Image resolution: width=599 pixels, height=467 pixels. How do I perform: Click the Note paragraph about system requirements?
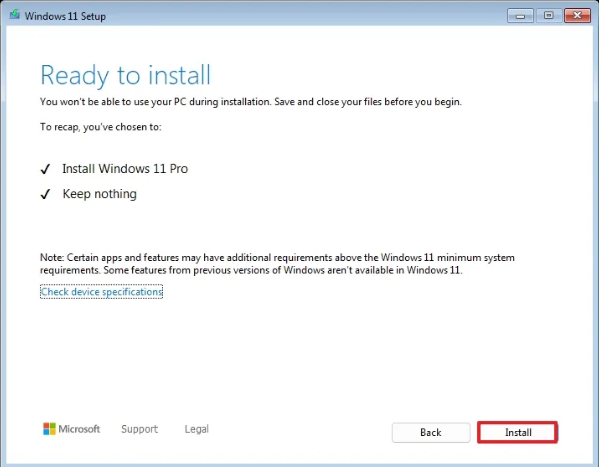pyautogui.click(x=277, y=264)
